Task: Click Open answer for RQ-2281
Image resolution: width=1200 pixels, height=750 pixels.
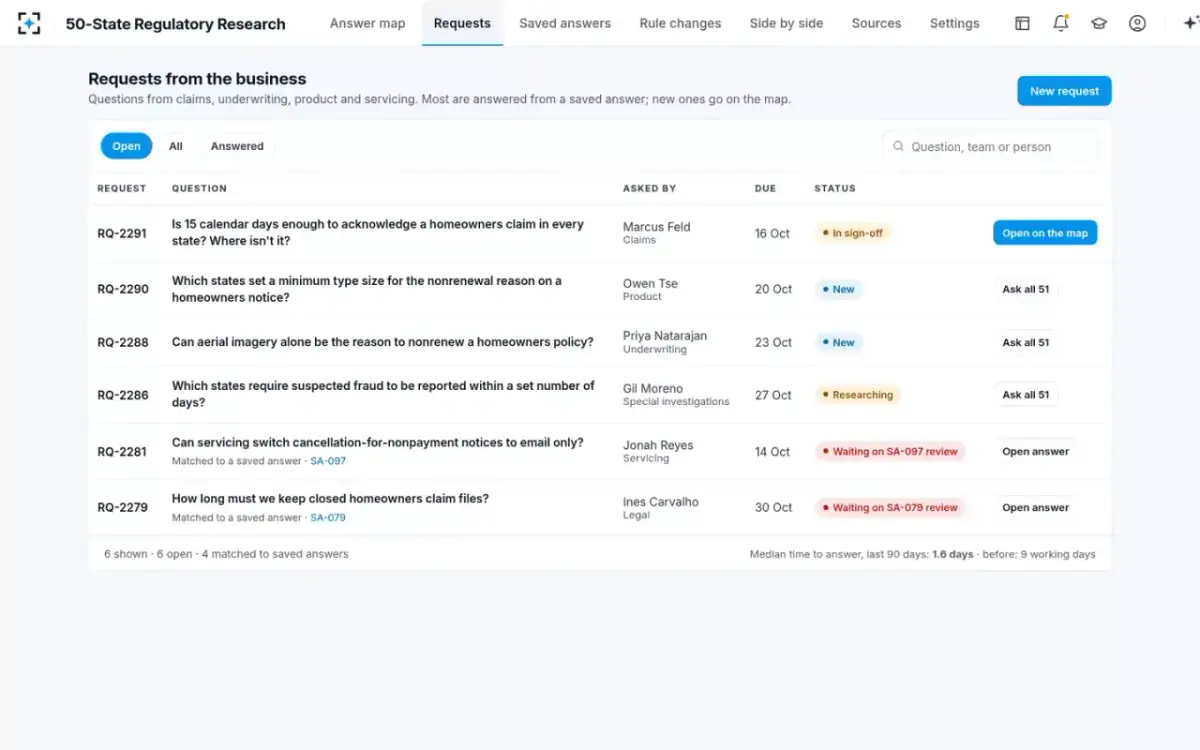Action: (x=1036, y=451)
